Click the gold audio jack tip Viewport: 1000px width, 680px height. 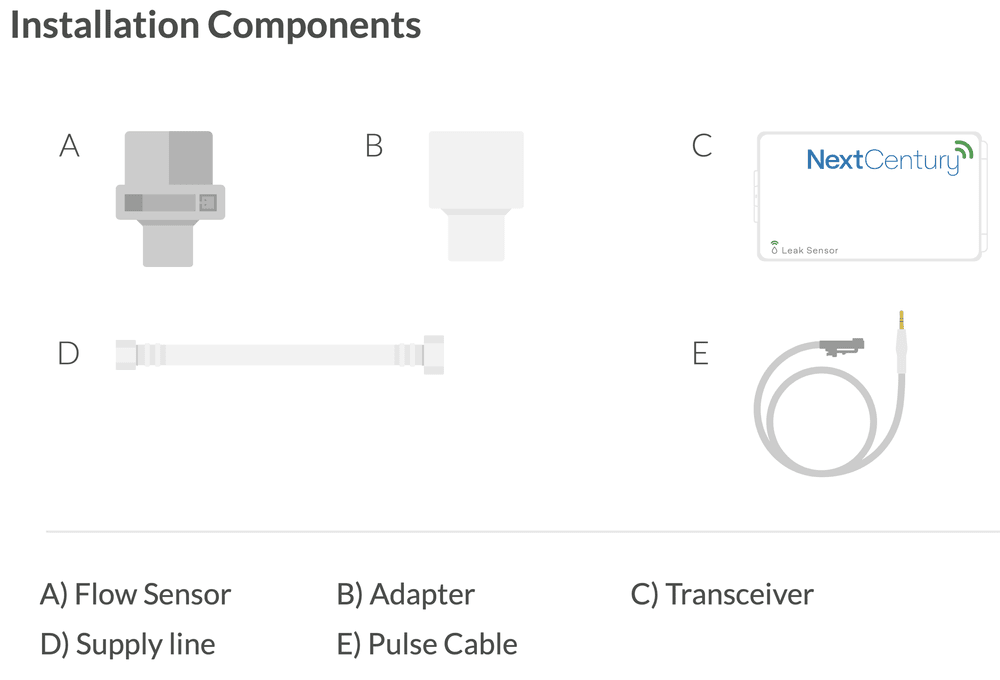click(x=901, y=320)
